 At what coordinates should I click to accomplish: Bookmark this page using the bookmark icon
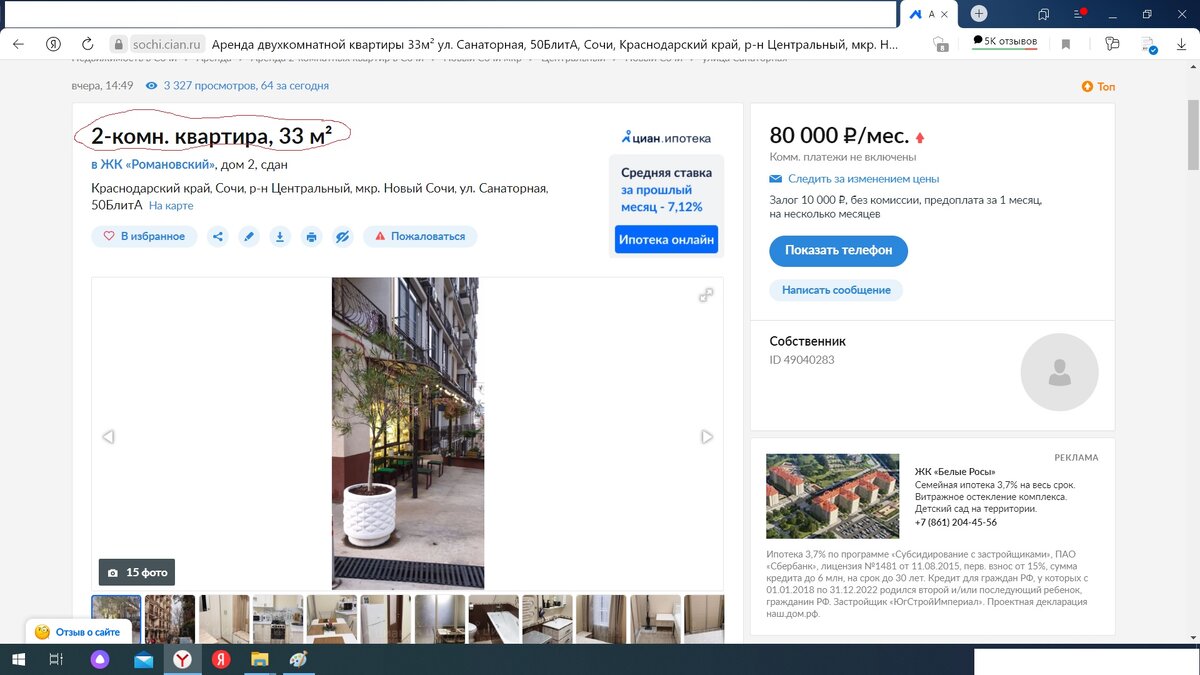click(1066, 44)
